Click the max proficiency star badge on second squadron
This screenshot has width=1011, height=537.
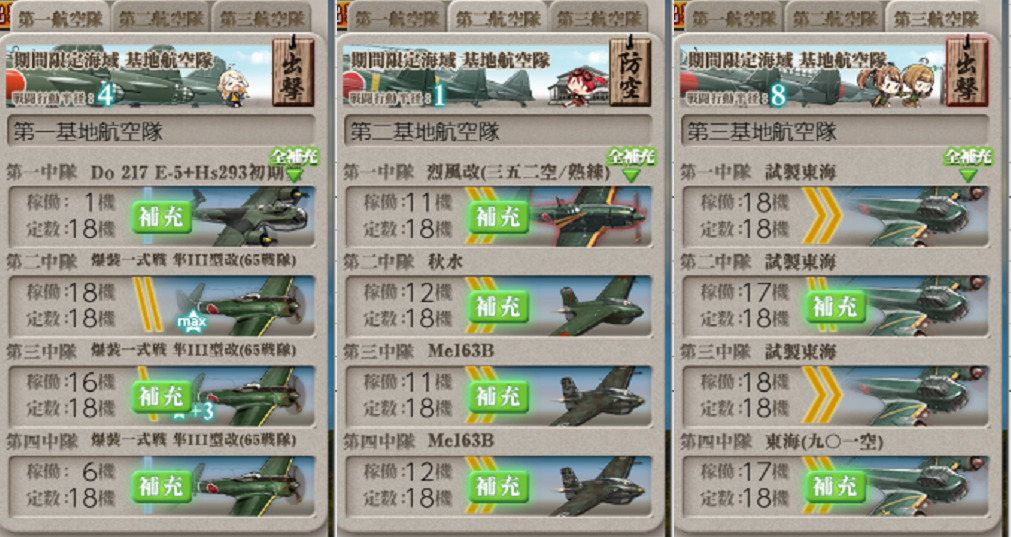click(x=193, y=321)
